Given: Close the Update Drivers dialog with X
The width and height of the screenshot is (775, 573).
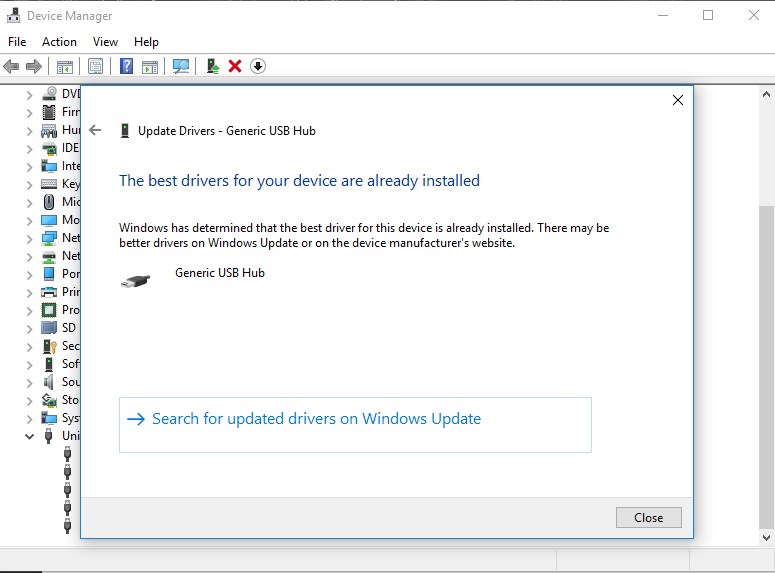Looking at the screenshot, I should pos(678,100).
